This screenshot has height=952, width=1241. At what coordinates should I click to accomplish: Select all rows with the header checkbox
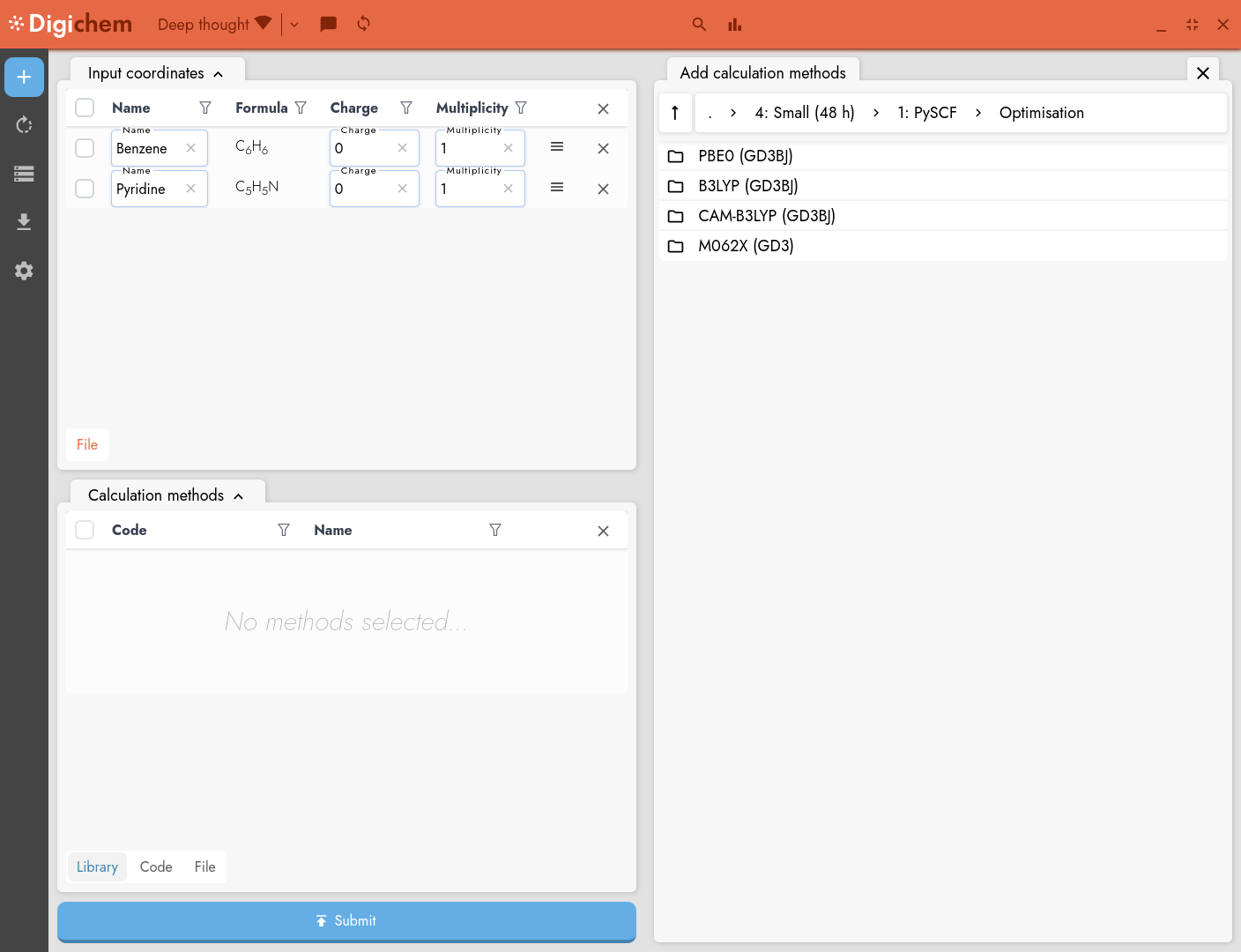tap(85, 107)
